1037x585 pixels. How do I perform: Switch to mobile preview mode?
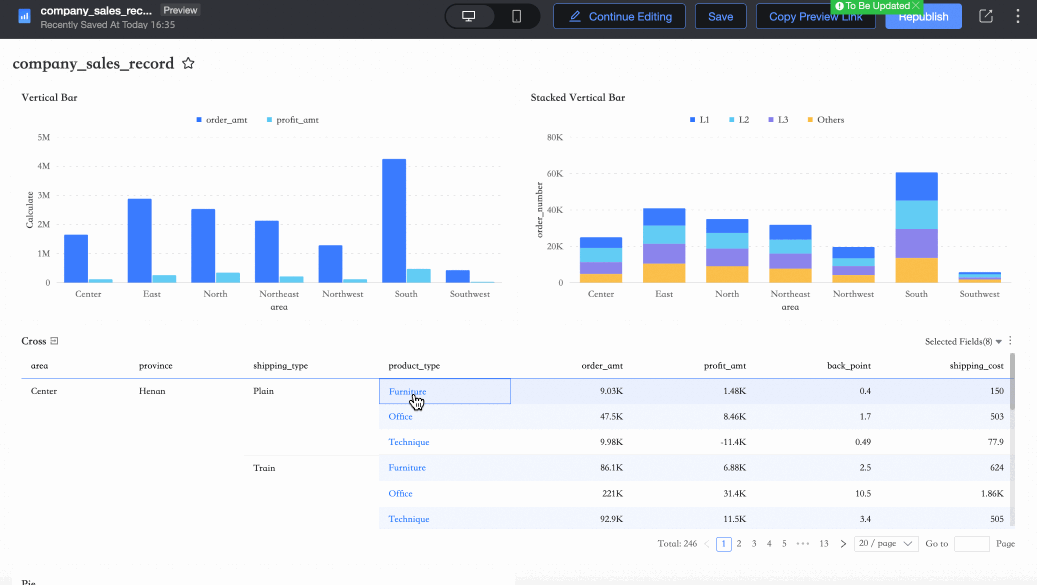(516, 17)
